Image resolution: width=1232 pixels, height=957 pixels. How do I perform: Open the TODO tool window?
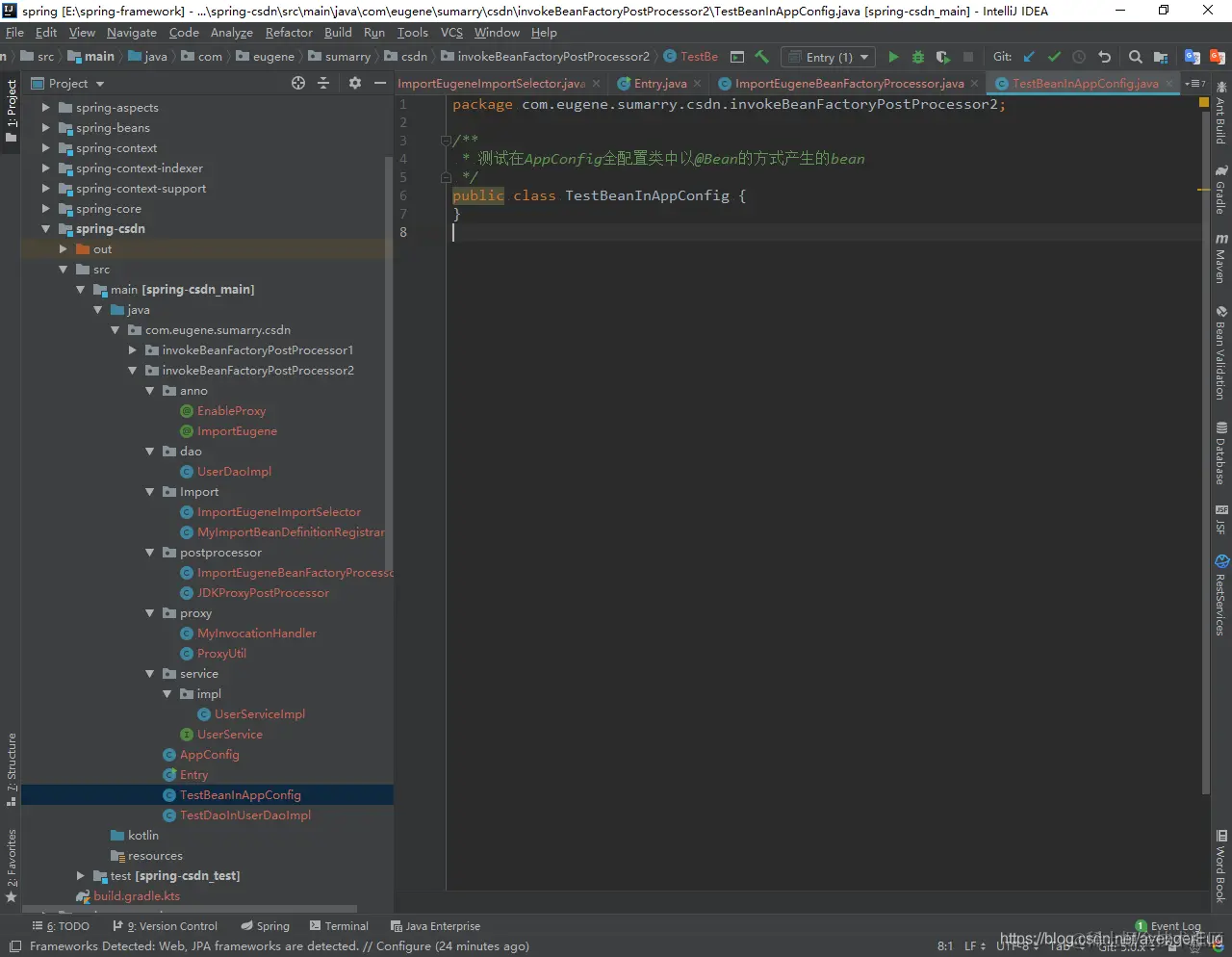tap(61, 926)
